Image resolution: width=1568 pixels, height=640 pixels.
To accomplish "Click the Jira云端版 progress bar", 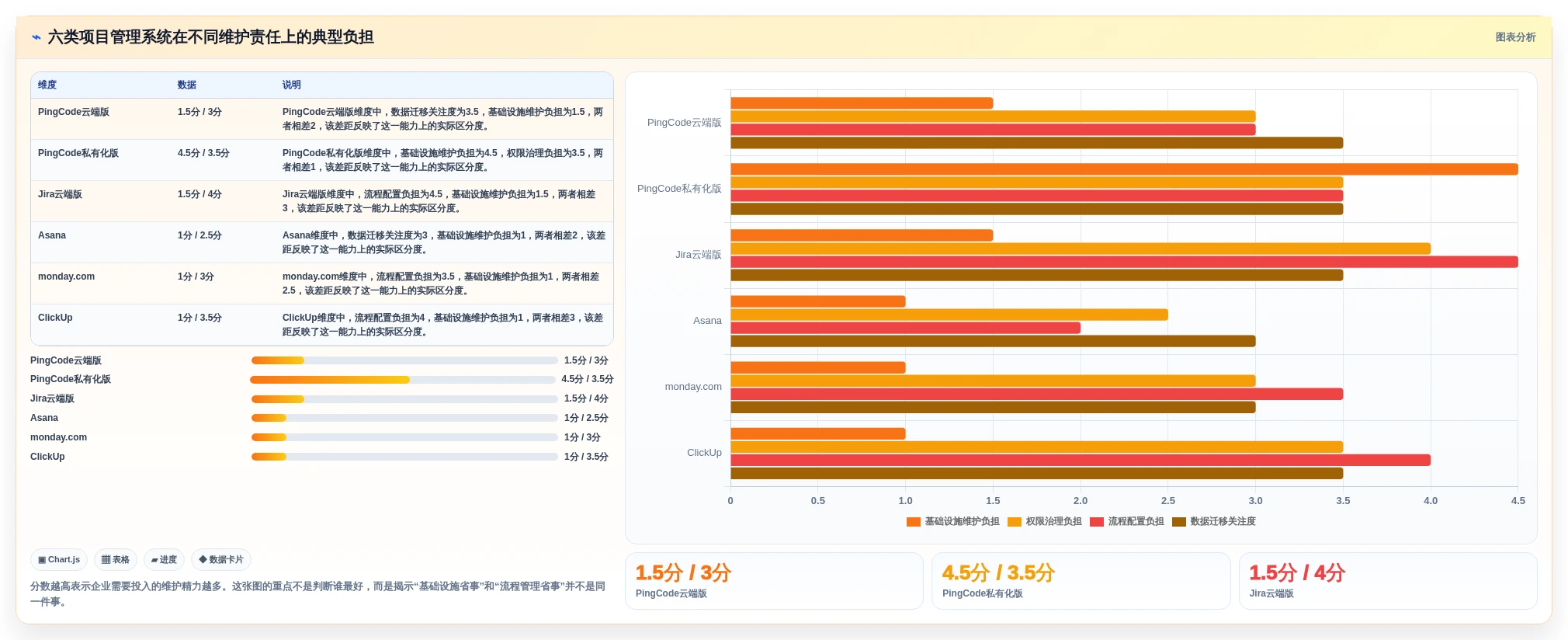I will point(404,398).
